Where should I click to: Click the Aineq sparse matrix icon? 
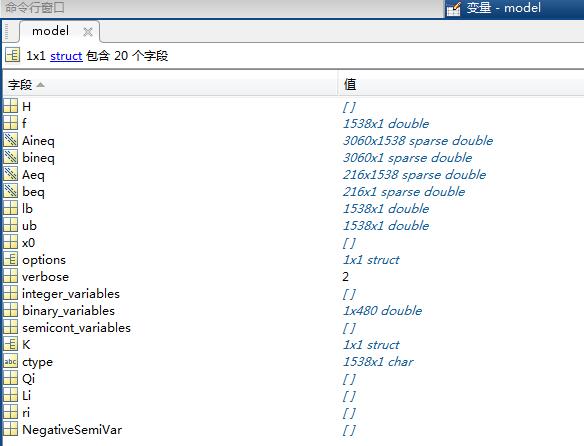10,140
